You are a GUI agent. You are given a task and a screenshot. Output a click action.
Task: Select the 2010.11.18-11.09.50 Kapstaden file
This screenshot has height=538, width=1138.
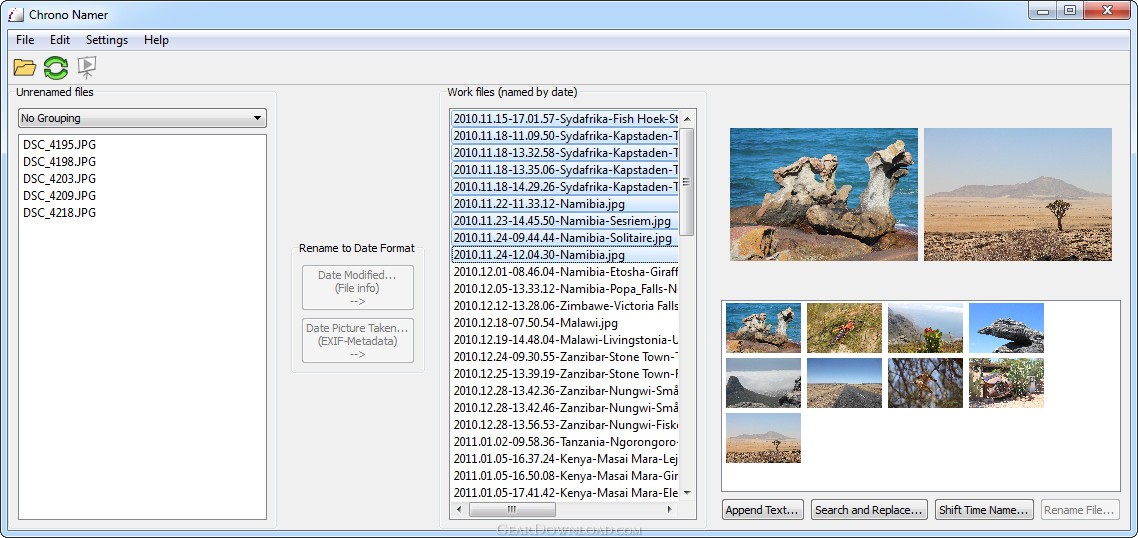565,135
